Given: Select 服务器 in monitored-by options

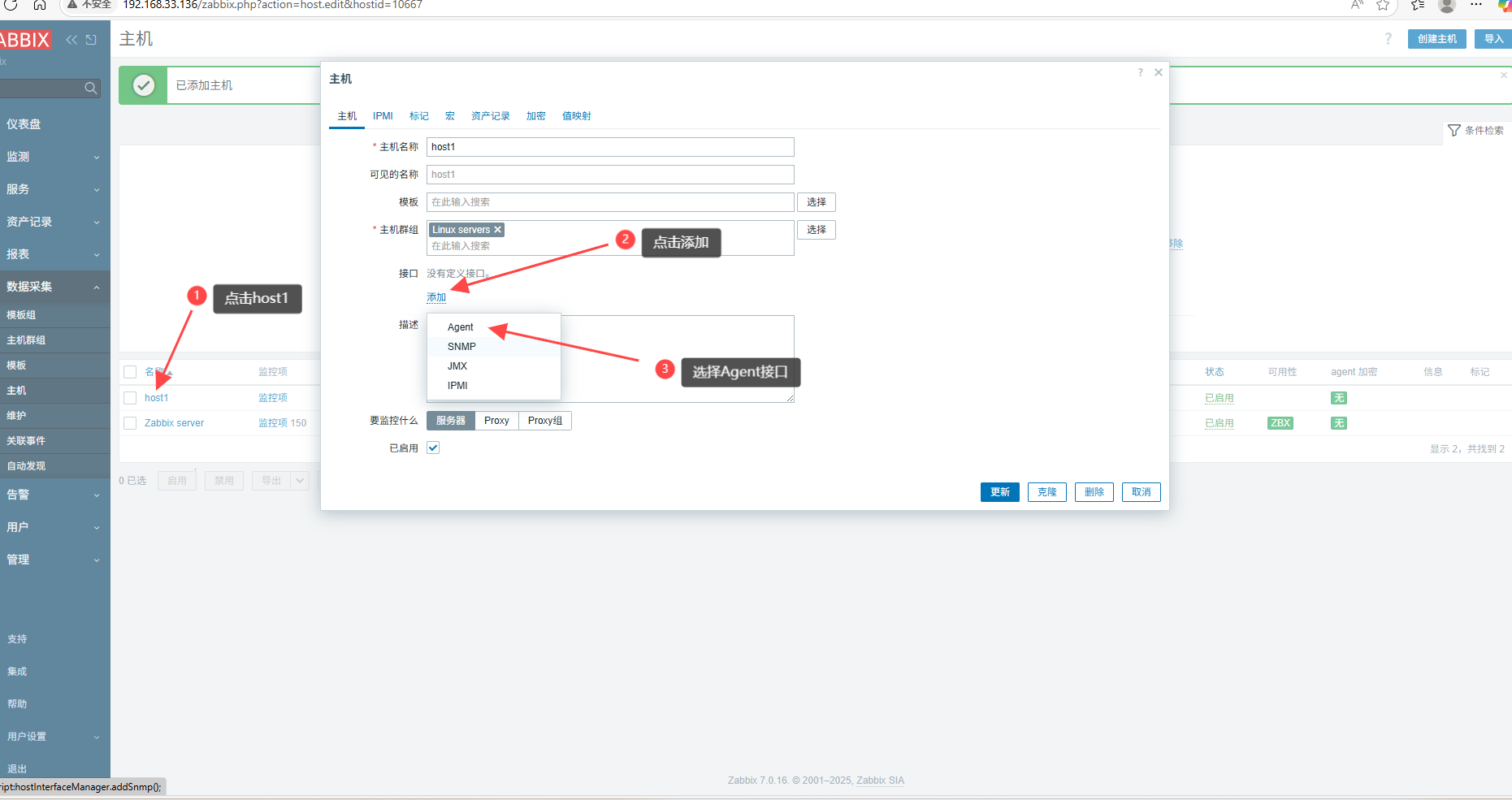Looking at the screenshot, I should [x=451, y=421].
